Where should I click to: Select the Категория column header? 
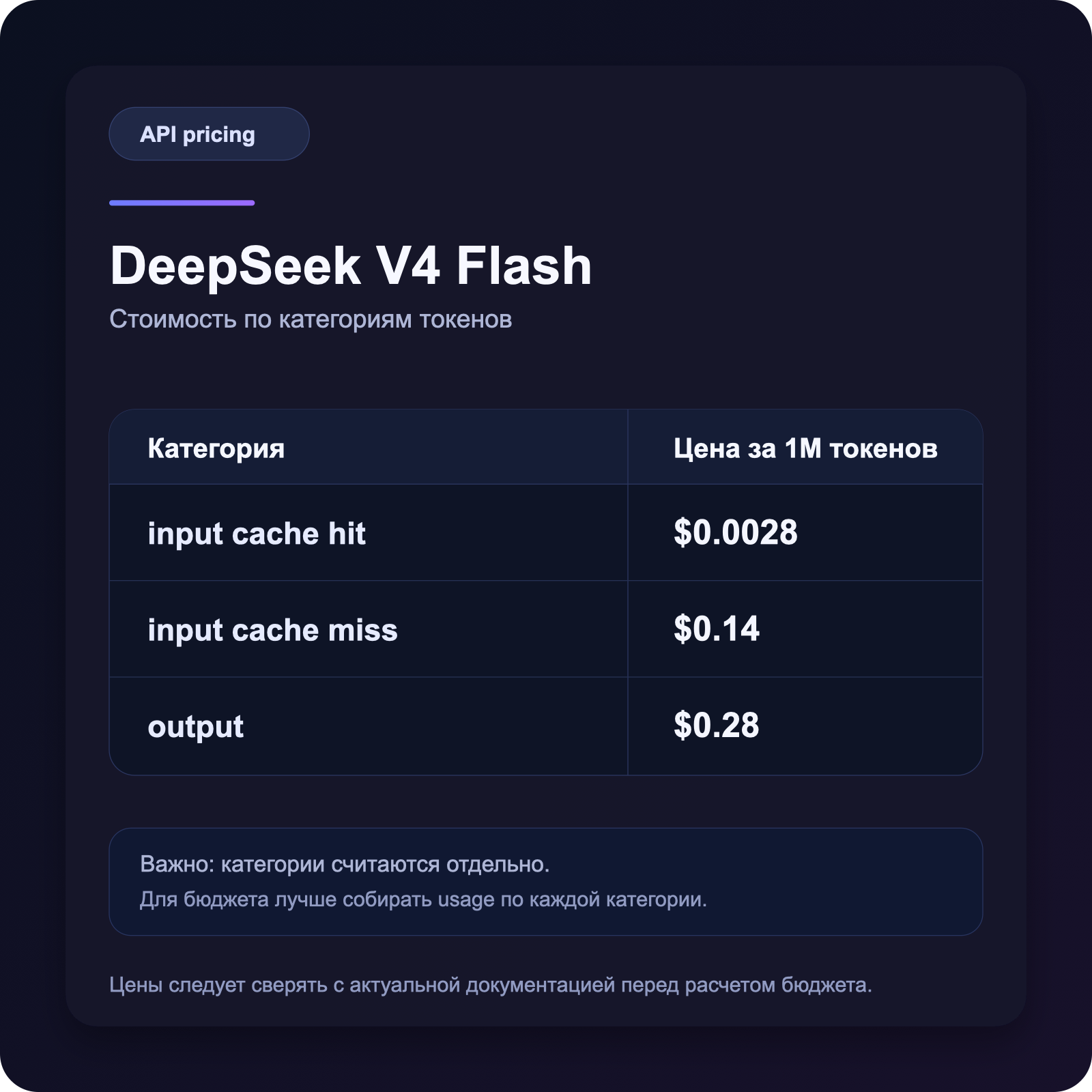216,448
